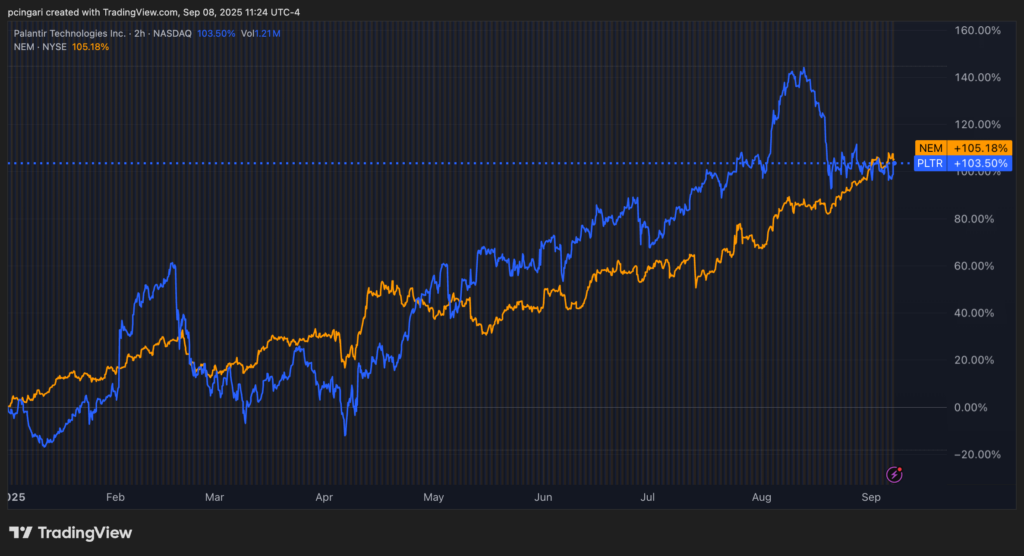Click the May date label on time axis
Image resolution: width=1024 pixels, height=556 pixels.
click(434, 497)
